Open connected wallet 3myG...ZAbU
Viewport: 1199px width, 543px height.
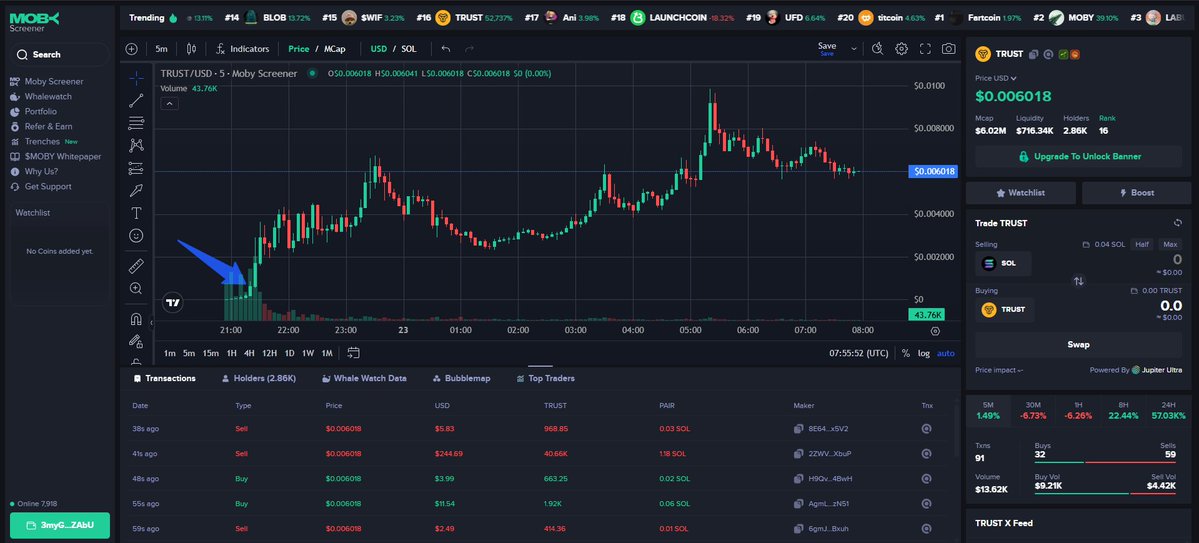point(60,525)
